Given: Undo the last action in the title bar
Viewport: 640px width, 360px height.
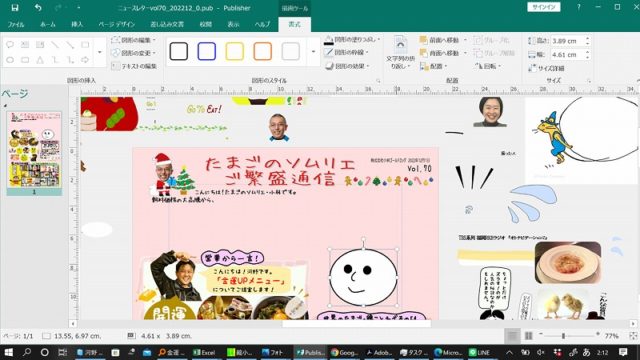Looking at the screenshot, I should (38, 8).
